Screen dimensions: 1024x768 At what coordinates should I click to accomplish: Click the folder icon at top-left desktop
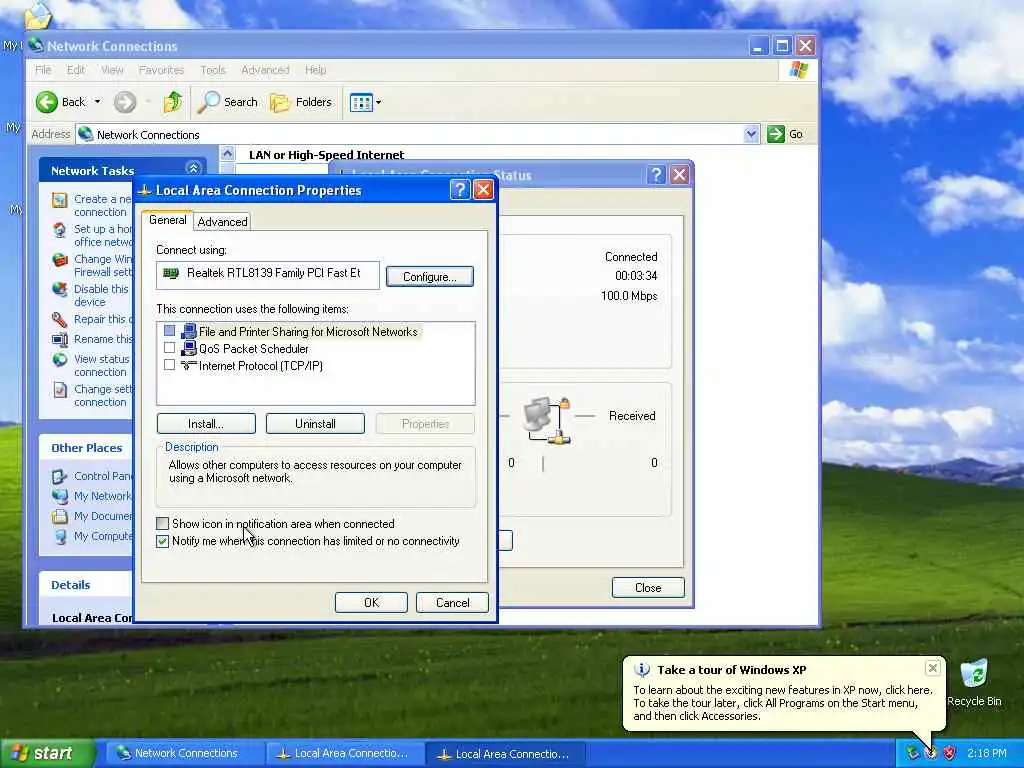[38, 15]
